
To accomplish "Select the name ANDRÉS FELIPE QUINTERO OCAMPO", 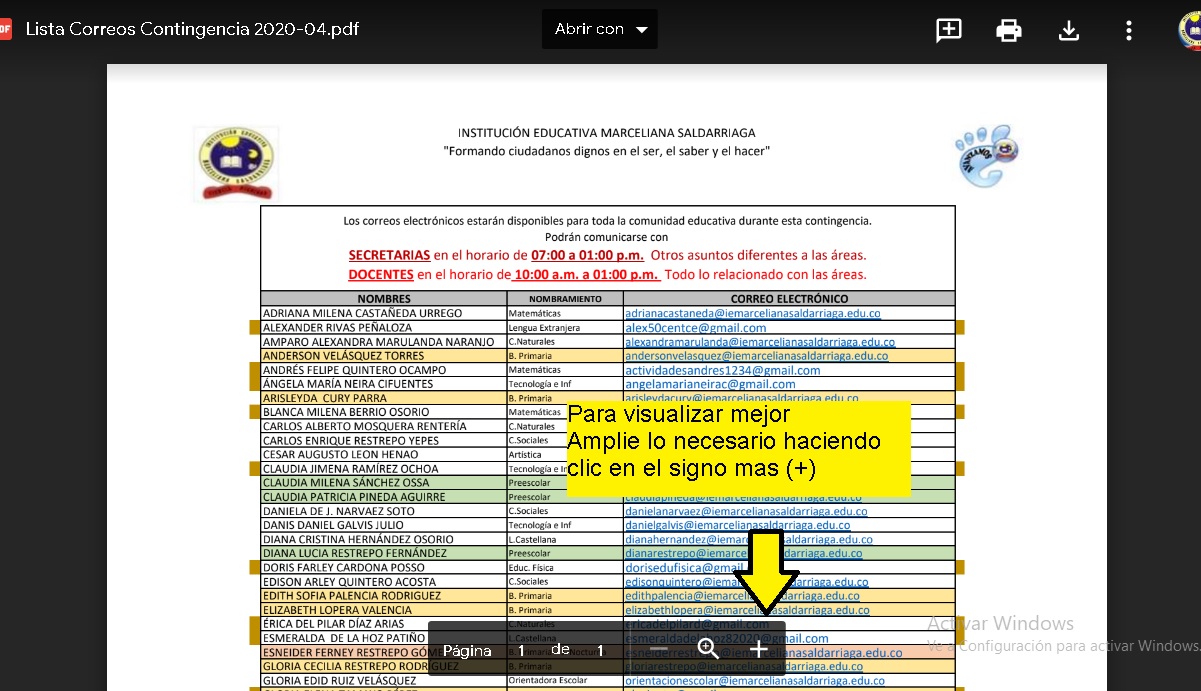I will [354, 370].
